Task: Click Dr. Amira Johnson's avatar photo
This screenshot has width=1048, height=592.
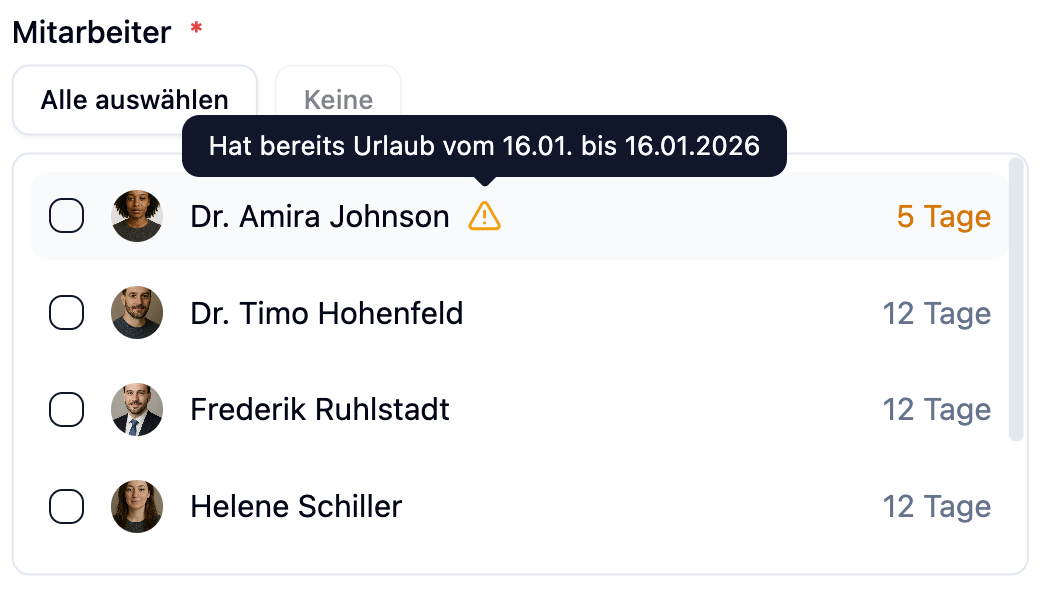Action: (137, 216)
